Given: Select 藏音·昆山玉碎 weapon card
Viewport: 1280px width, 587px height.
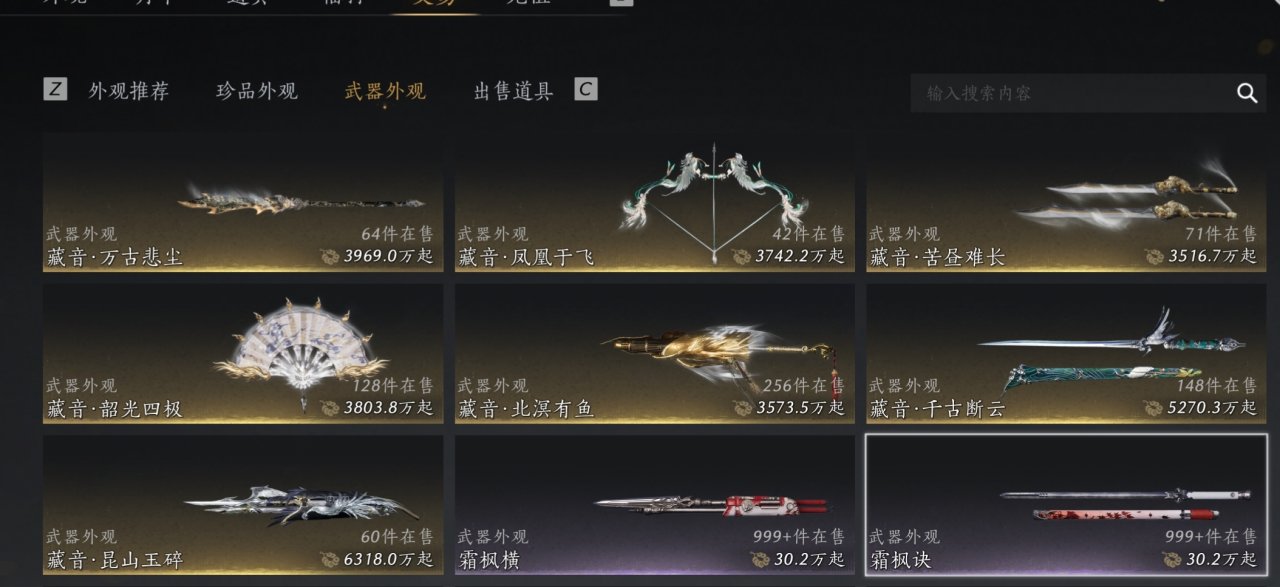Looking at the screenshot, I should click(x=243, y=504).
